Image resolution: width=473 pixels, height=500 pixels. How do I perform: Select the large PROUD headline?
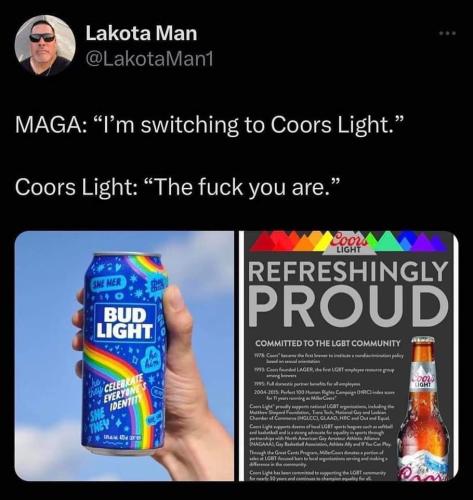[349, 306]
